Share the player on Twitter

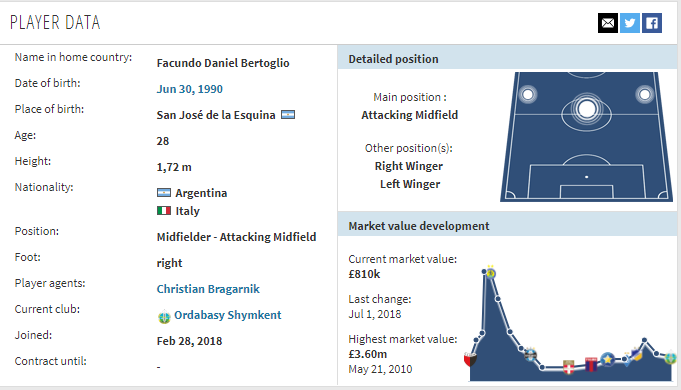point(630,23)
